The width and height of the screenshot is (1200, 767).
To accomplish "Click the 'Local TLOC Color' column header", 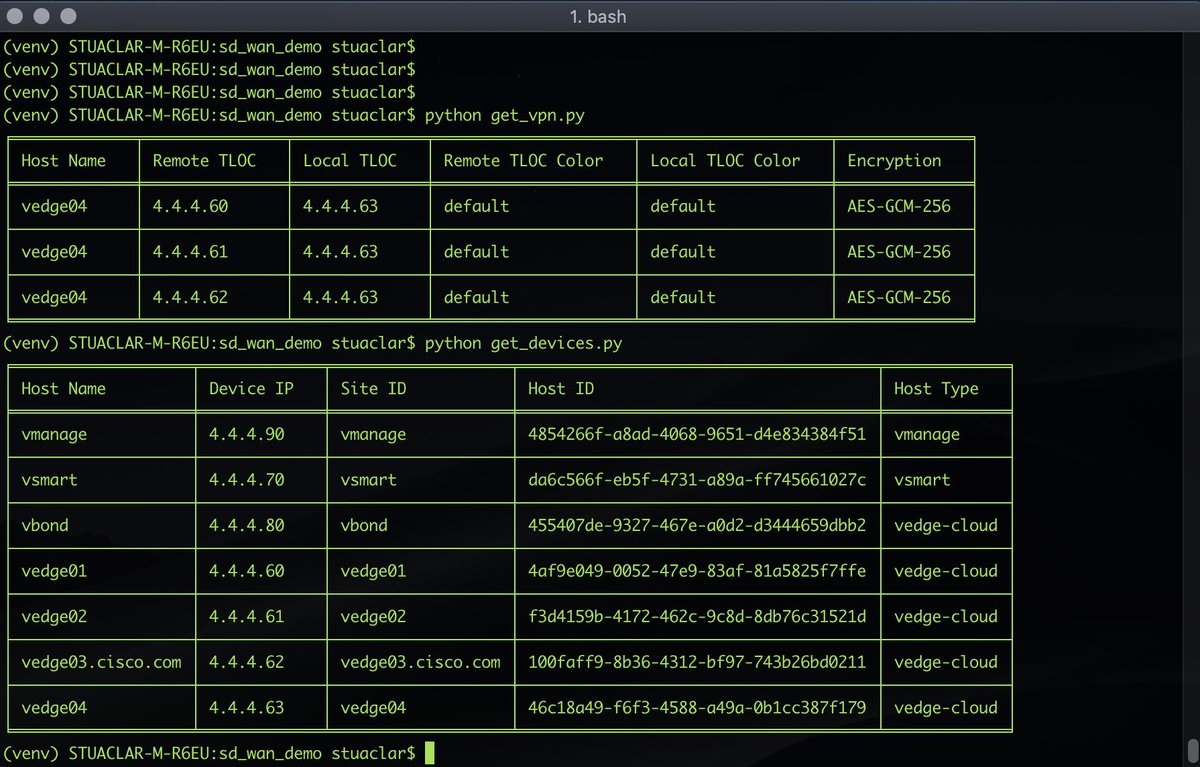I will [x=725, y=160].
